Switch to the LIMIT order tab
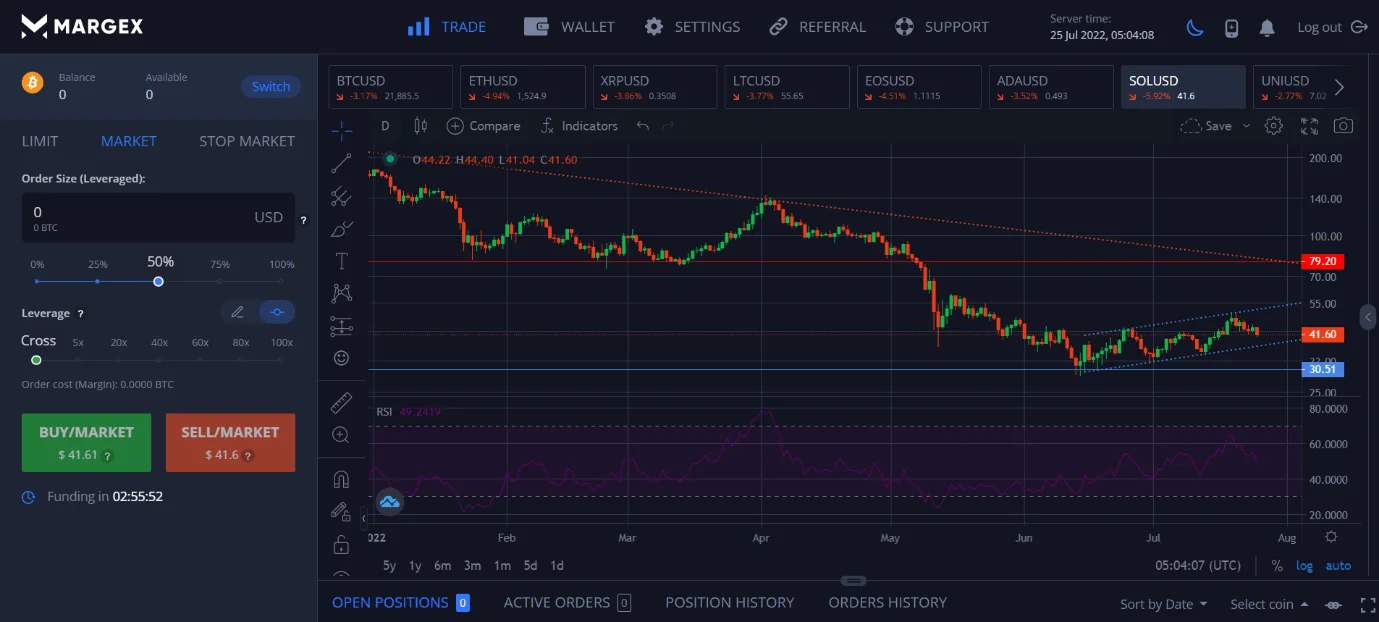The width and height of the screenshot is (1379, 622). pyautogui.click(x=40, y=141)
